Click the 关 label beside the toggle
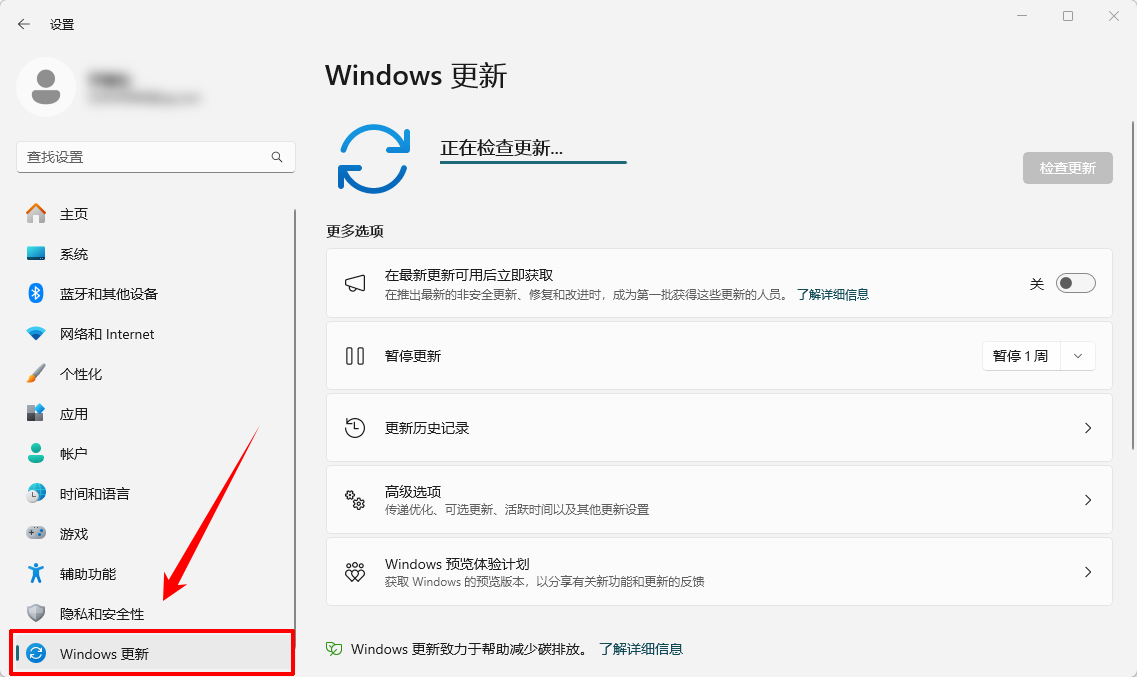 point(1037,284)
